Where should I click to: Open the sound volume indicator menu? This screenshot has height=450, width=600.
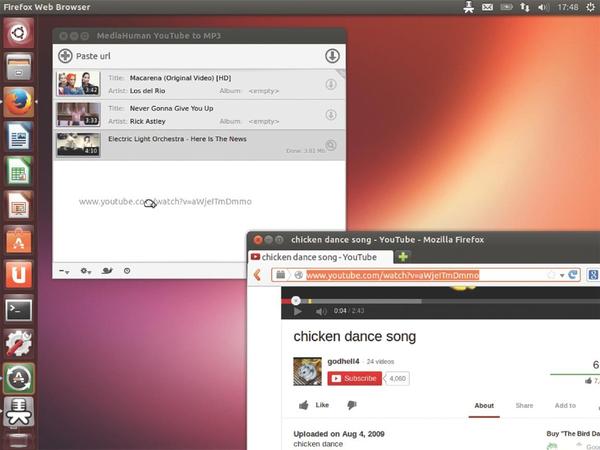[543, 7]
